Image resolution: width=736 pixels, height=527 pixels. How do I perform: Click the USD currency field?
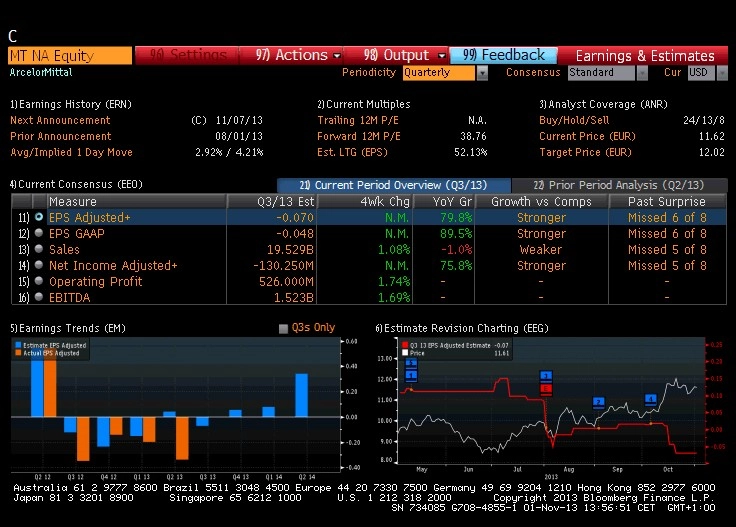click(701, 73)
